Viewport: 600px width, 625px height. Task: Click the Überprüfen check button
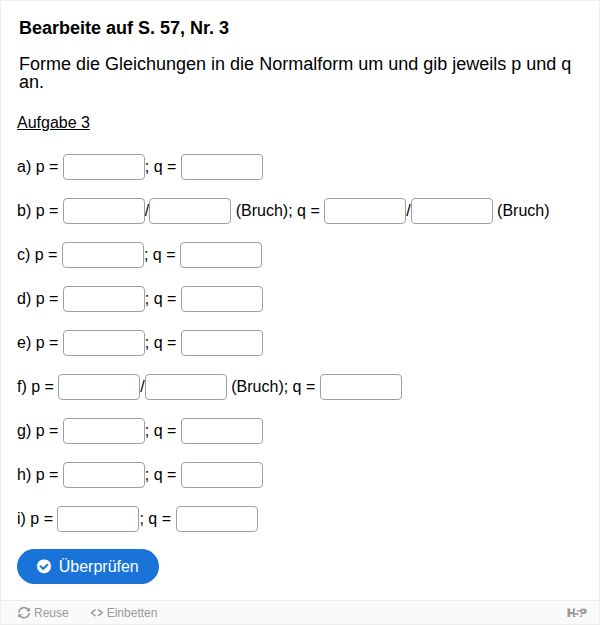(x=88, y=566)
